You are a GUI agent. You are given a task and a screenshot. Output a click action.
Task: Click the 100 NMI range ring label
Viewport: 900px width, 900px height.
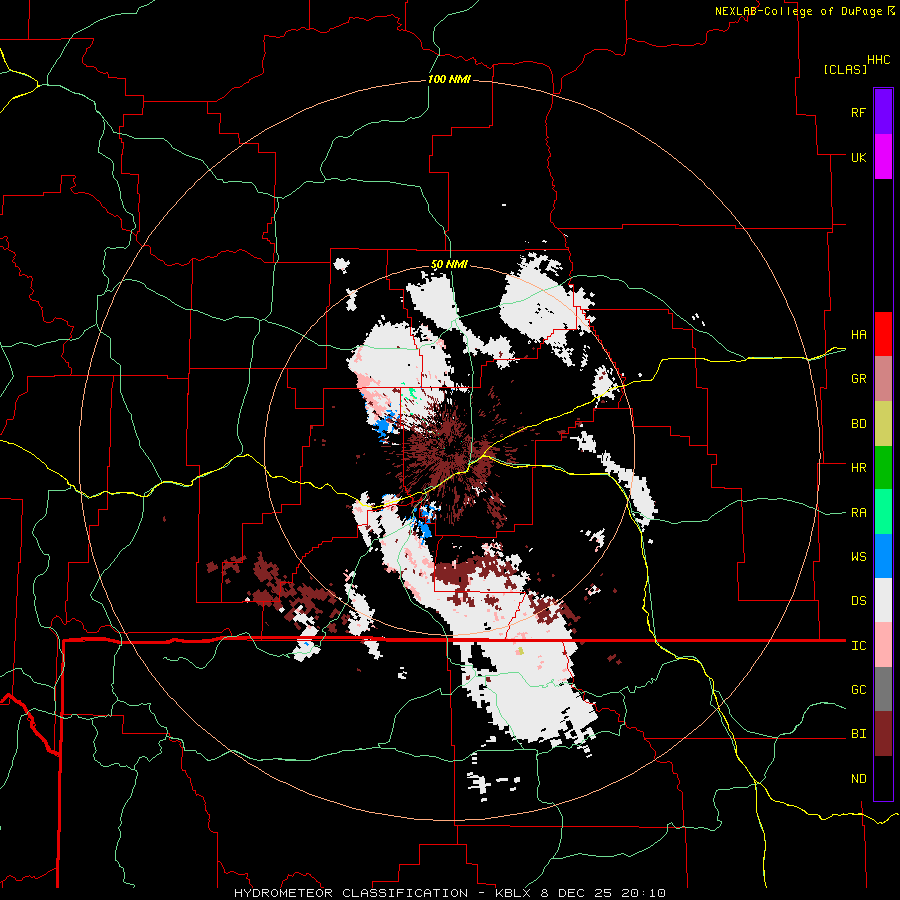tap(449, 79)
